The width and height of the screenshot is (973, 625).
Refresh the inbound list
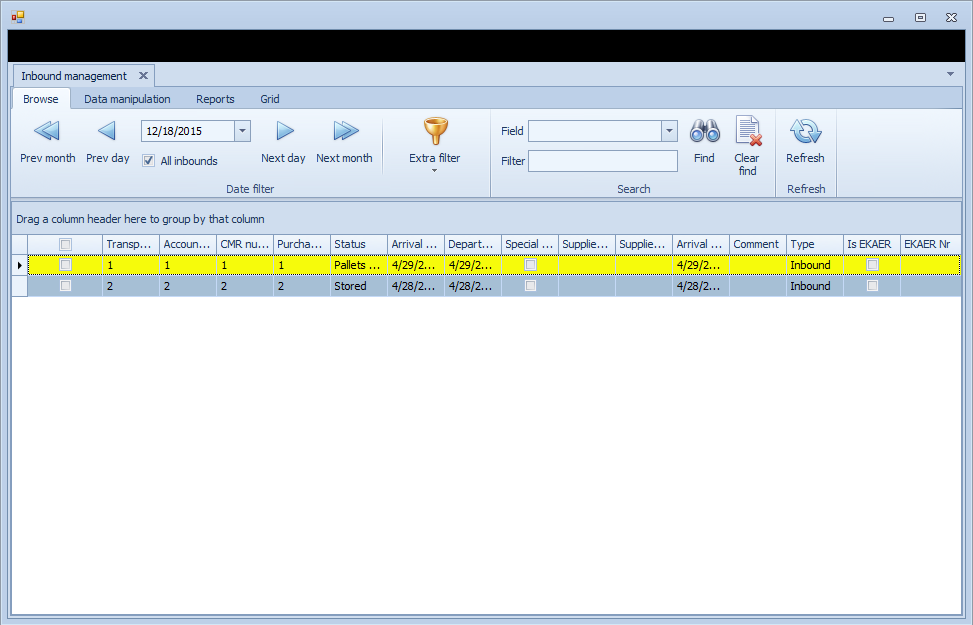[805, 131]
